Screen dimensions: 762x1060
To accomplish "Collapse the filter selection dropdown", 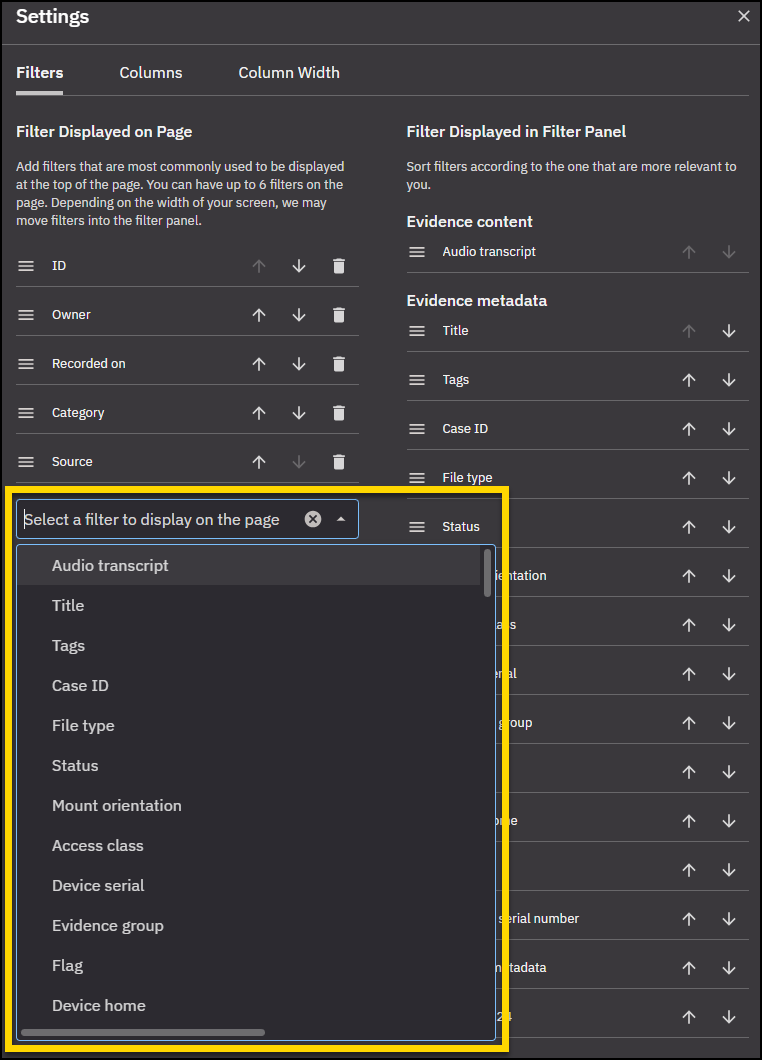I will coord(340,518).
